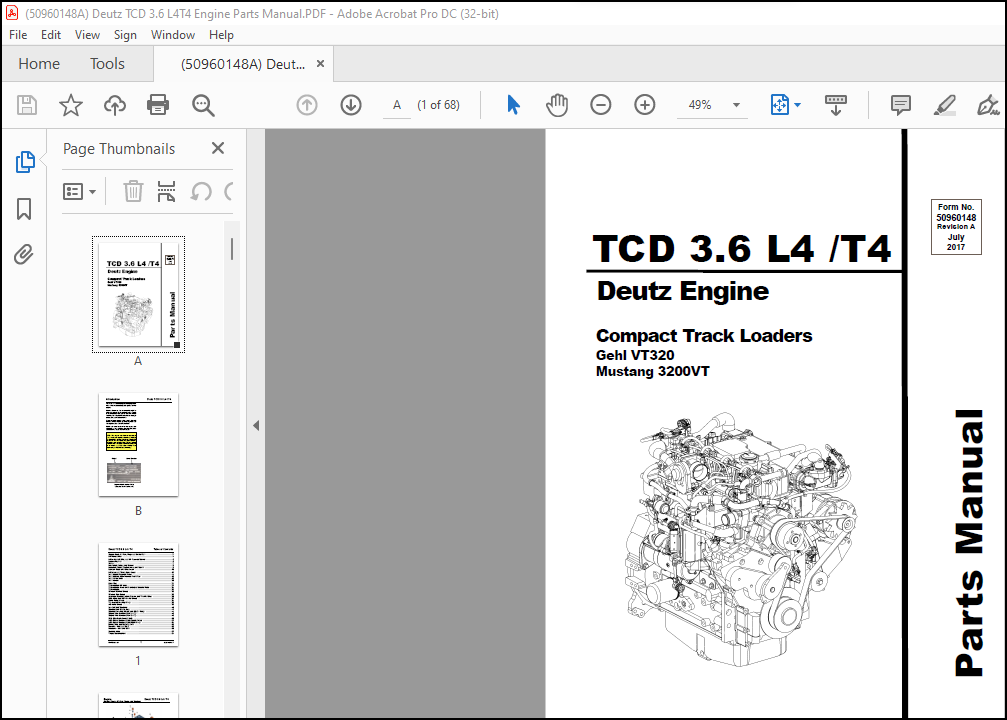
Task: Click 'Gehl VT320' text
Action: [635, 355]
